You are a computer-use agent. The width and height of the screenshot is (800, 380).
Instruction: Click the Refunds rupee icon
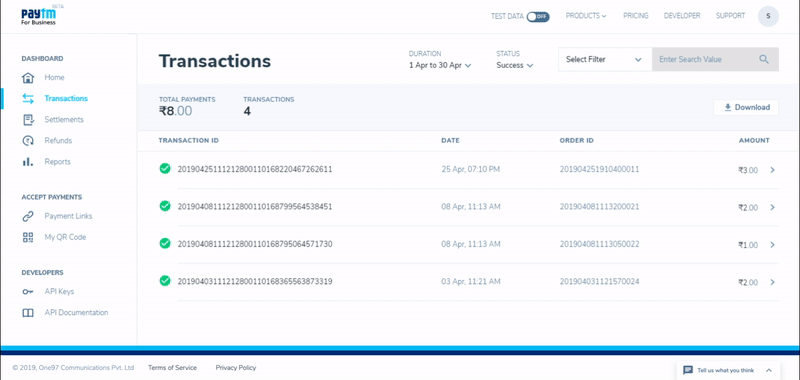(28, 140)
